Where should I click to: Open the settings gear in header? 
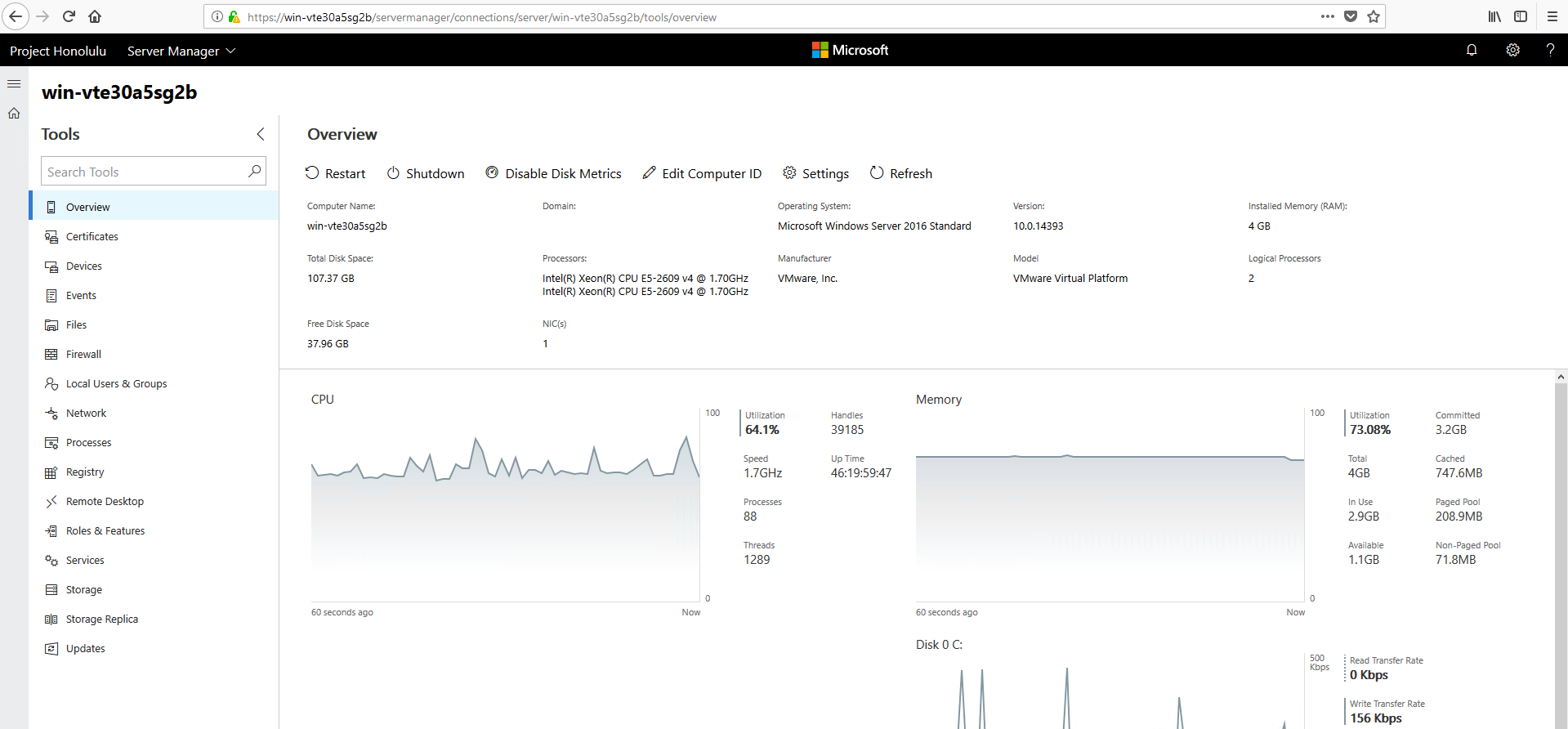1512,50
